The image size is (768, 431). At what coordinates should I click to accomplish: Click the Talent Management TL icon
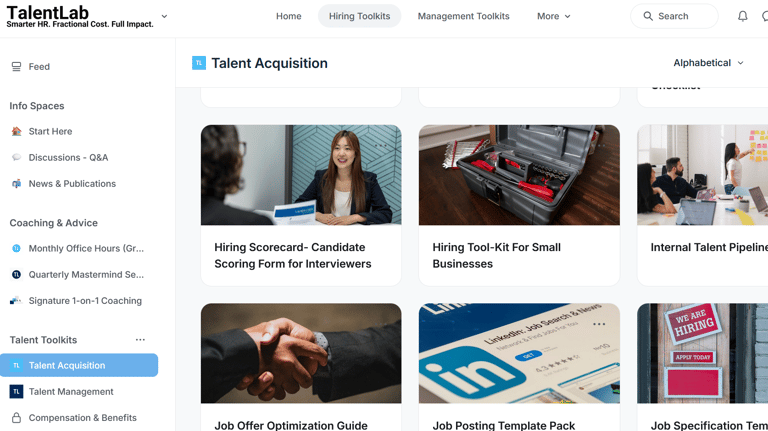click(16, 391)
